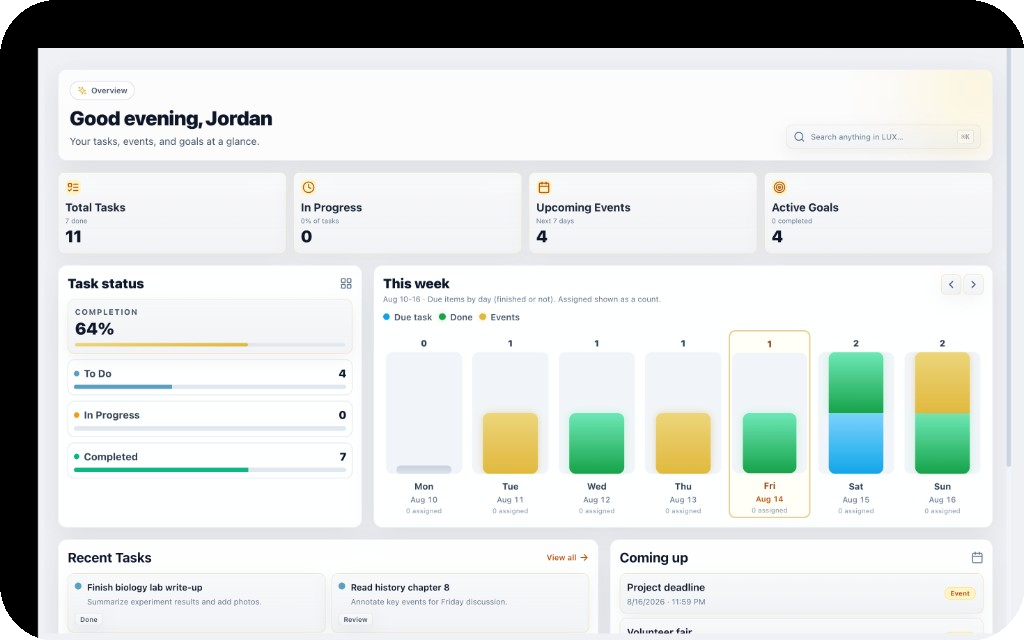
Task: Click the Active Goals target icon
Action: [779, 187]
